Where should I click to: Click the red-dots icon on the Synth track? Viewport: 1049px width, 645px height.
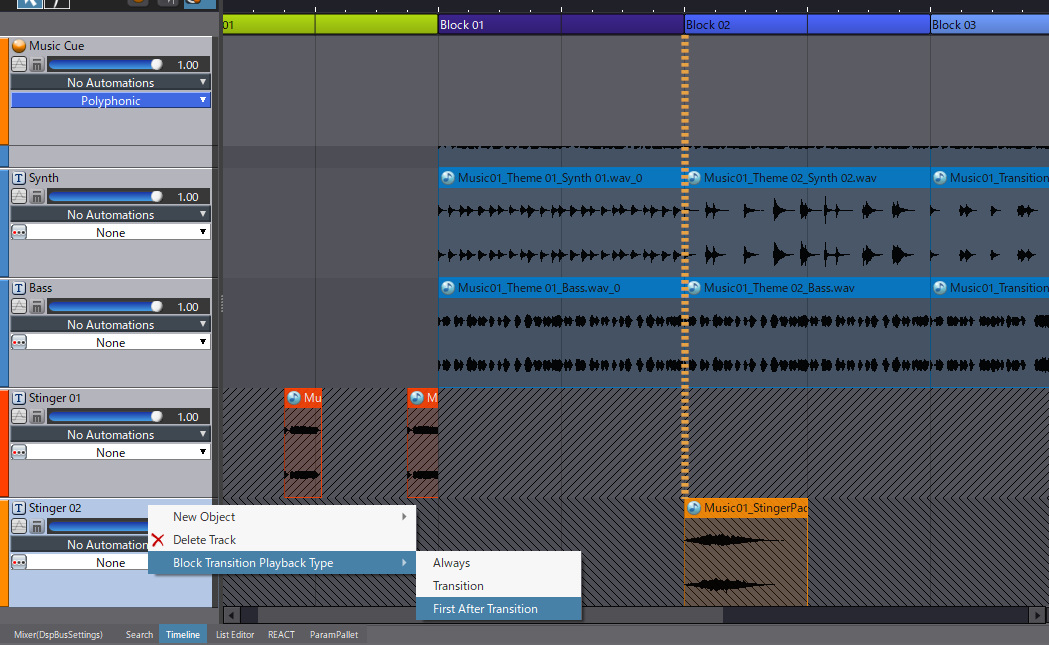click(19, 232)
